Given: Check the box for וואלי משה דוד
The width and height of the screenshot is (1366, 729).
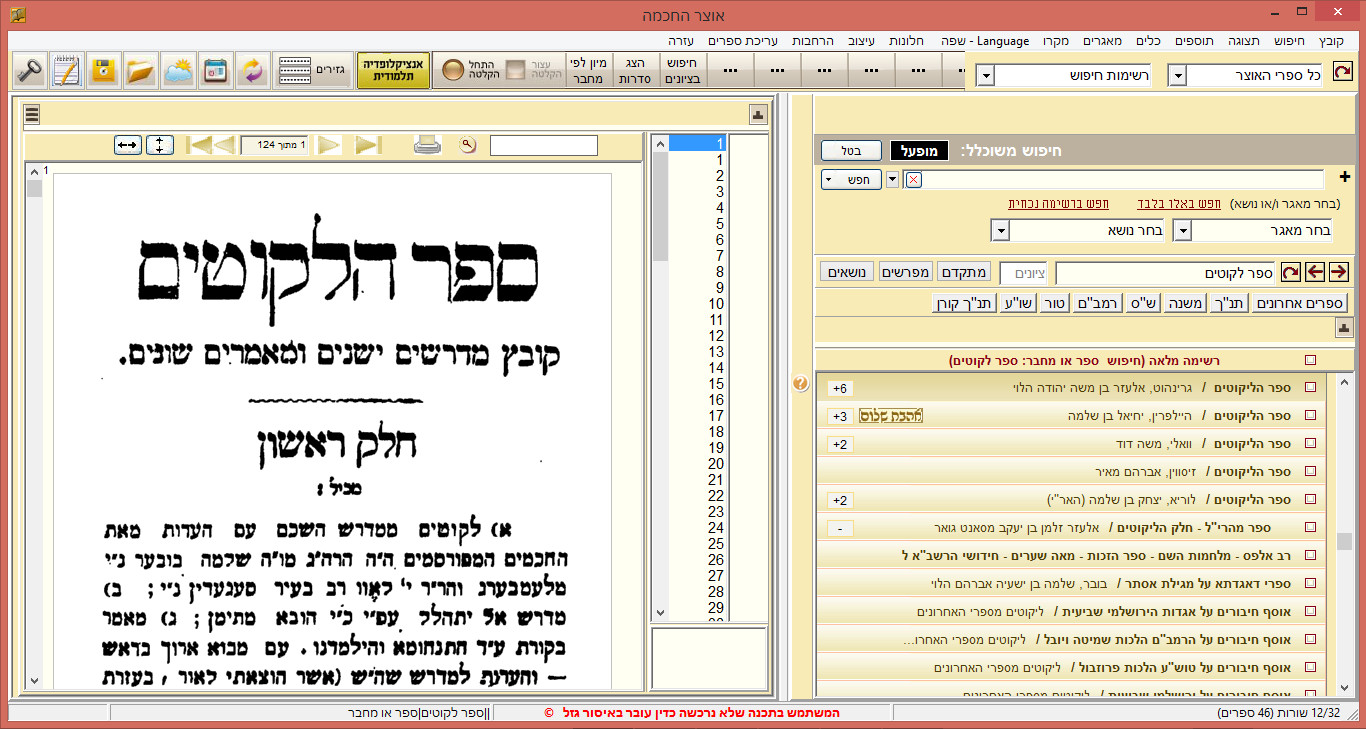Looking at the screenshot, I should coord(1310,444).
